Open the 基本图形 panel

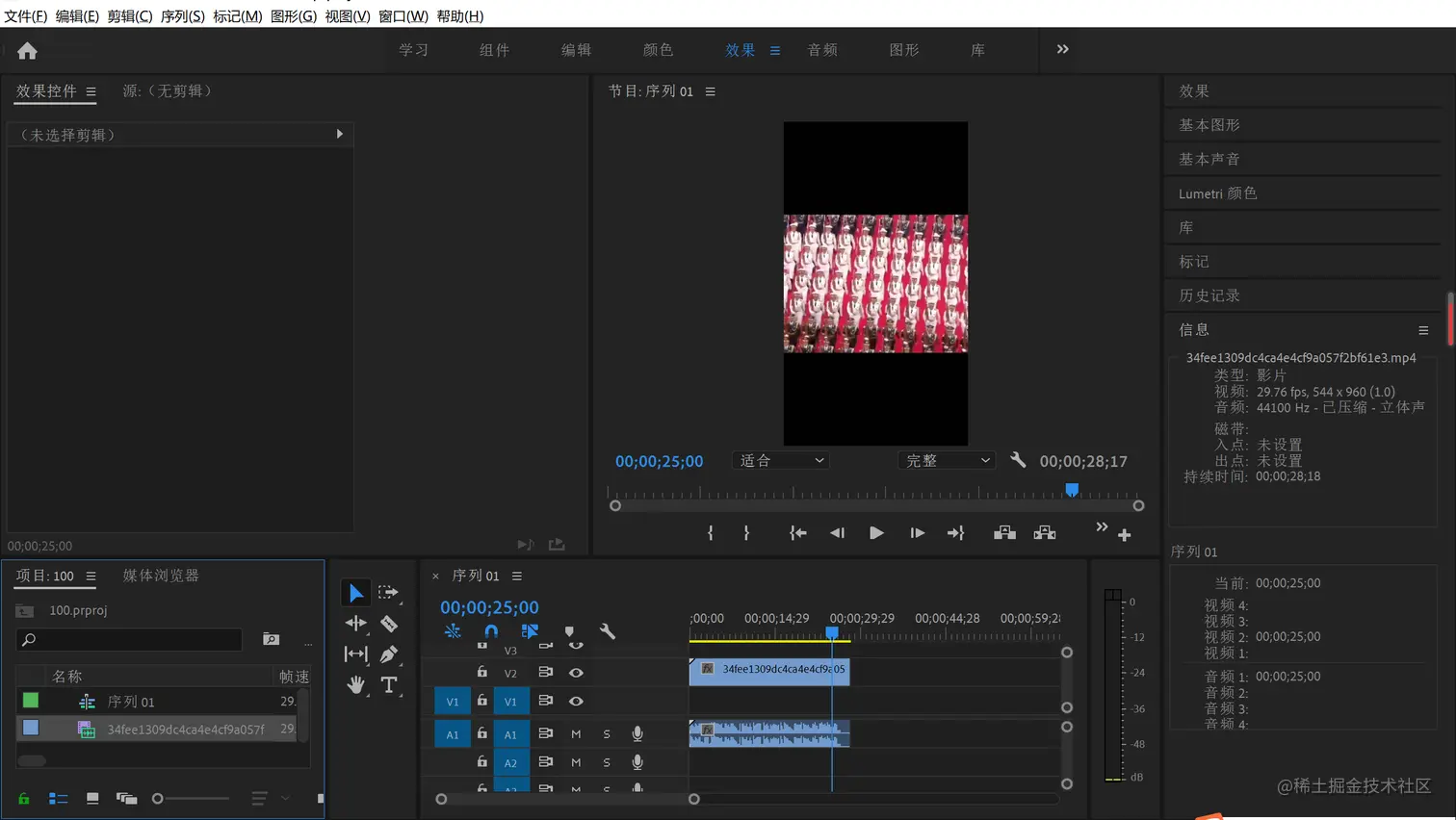pyautogui.click(x=1209, y=125)
